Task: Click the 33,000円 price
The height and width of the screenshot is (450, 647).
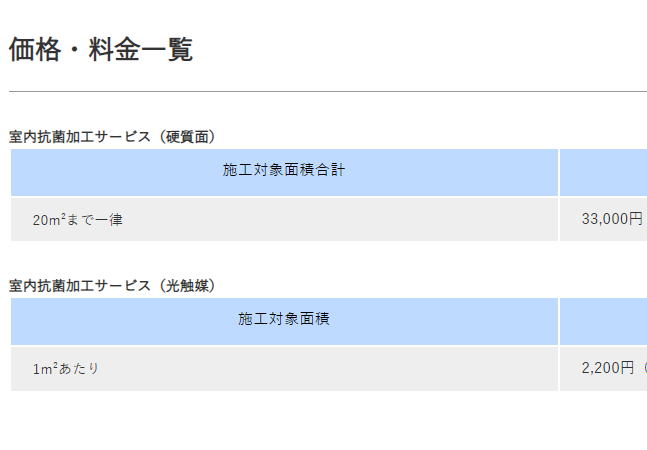Action: 612,220
